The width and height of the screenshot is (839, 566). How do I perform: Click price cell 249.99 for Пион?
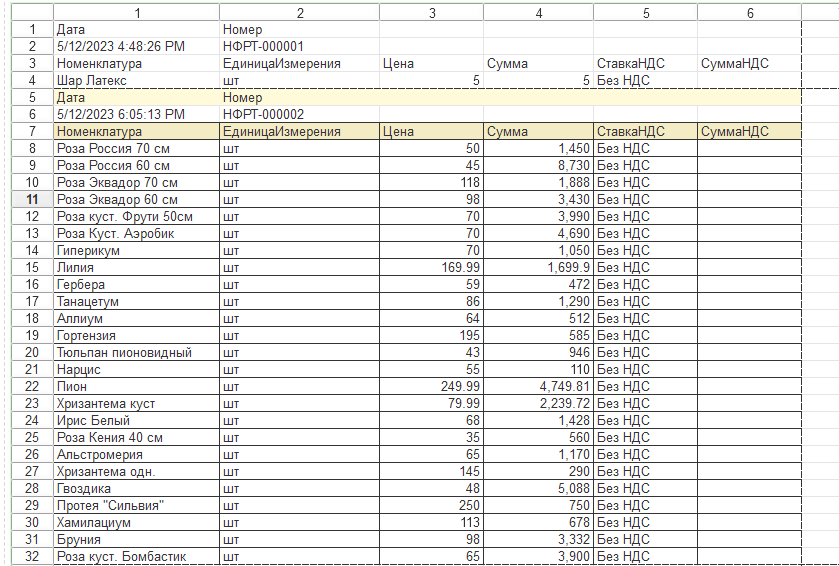[x=431, y=386]
